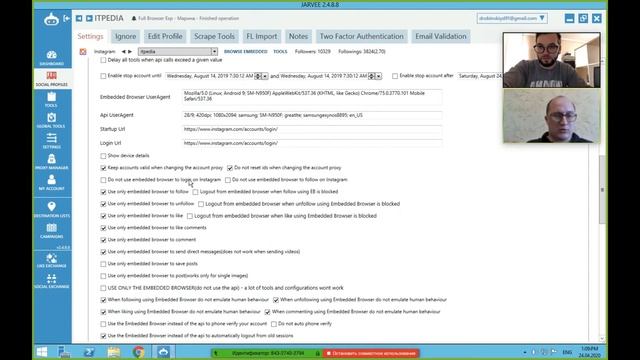640x360 pixels.
Task: Click spinner on second stop-until date
Action: click(x=371, y=76)
